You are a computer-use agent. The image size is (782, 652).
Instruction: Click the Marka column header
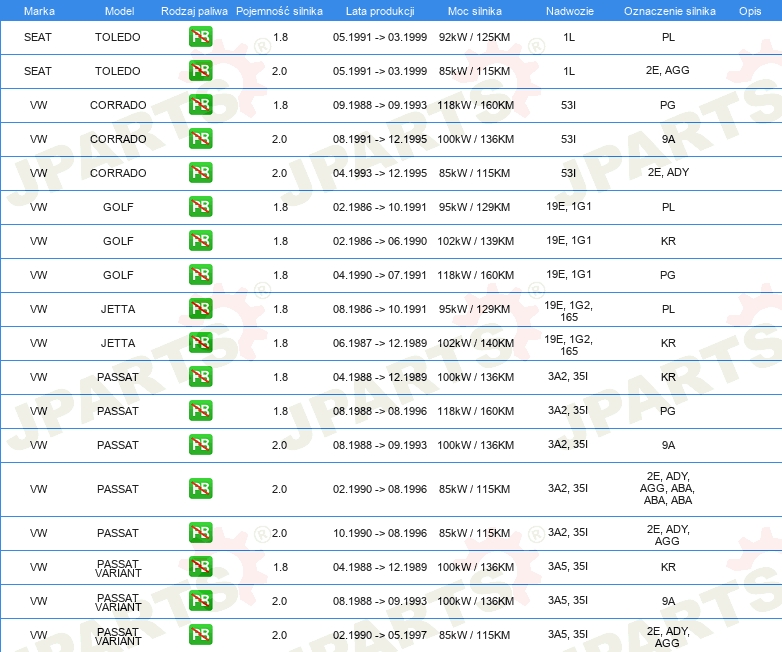(39, 11)
